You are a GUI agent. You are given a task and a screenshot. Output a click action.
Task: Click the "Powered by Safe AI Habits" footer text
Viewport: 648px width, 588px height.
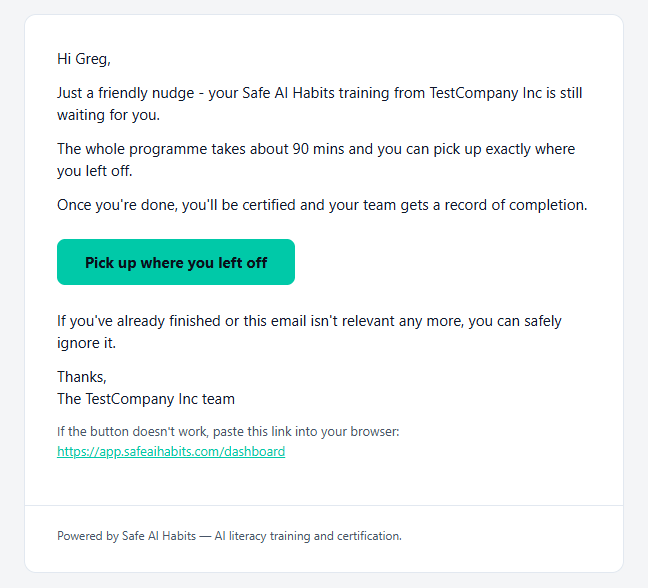(x=126, y=536)
